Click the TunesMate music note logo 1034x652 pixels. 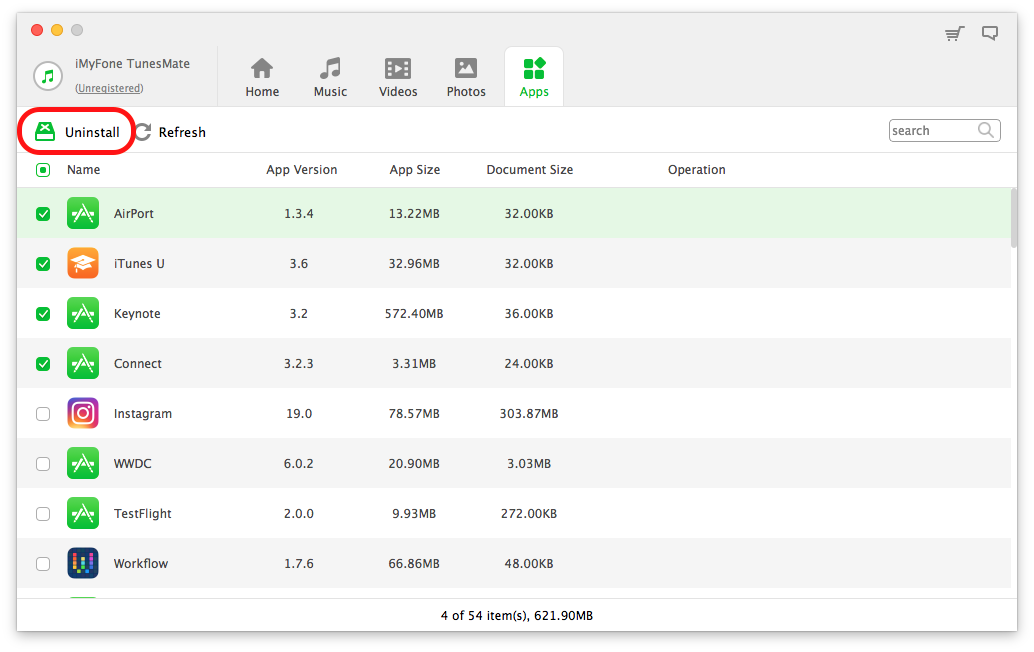pyautogui.click(x=47, y=76)
